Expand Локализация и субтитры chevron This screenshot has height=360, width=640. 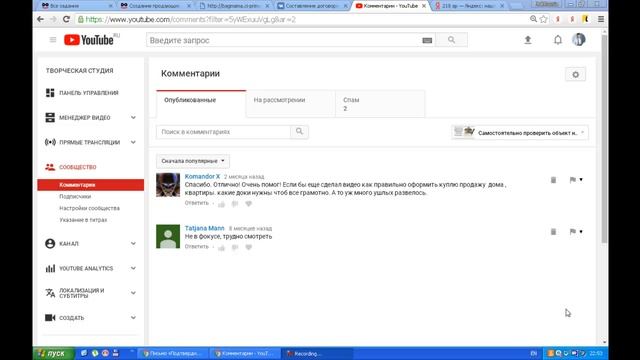click(133, 293)
